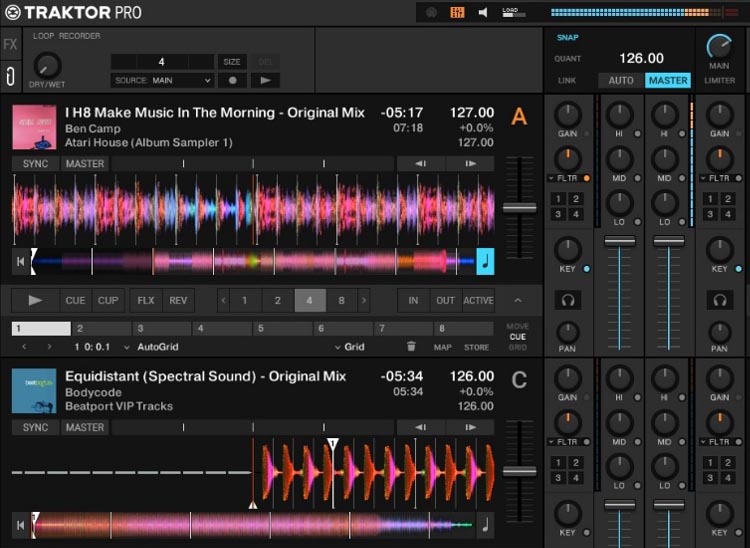Set loop IN point on Deck A
Screen dimensions: 750x548
413,300
